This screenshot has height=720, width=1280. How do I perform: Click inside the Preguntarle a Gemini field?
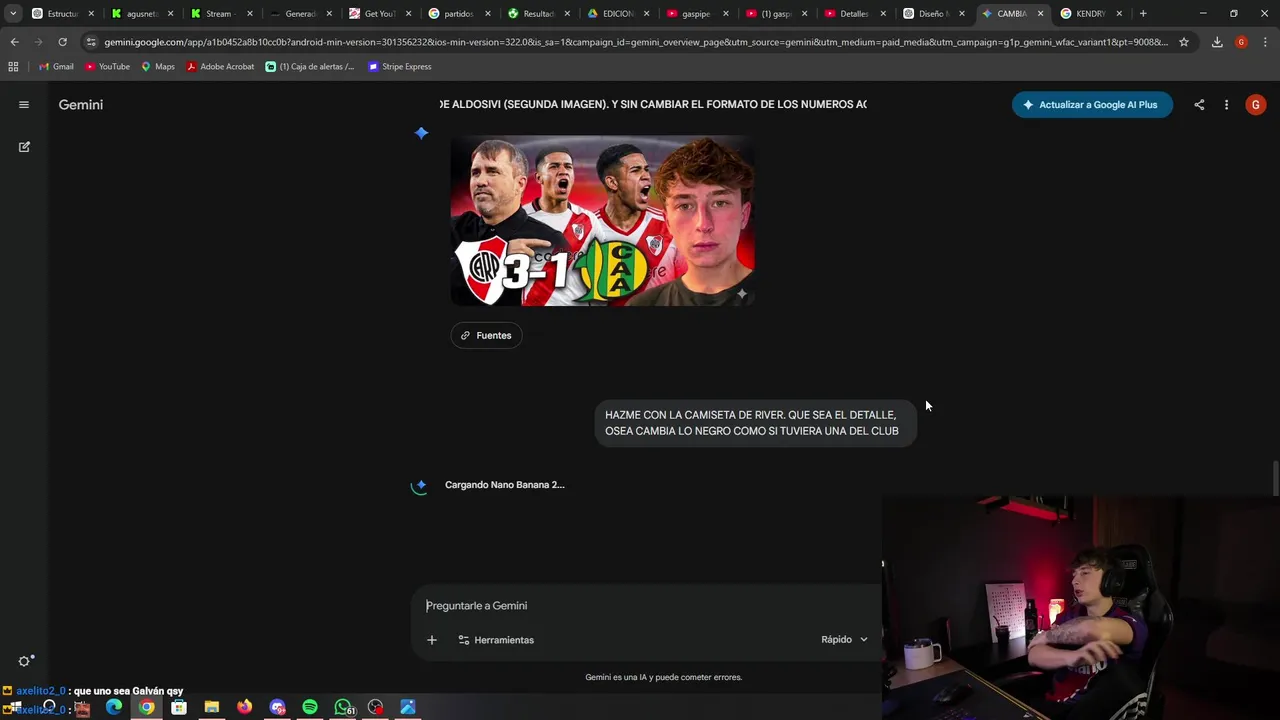[x=645, y=605]
